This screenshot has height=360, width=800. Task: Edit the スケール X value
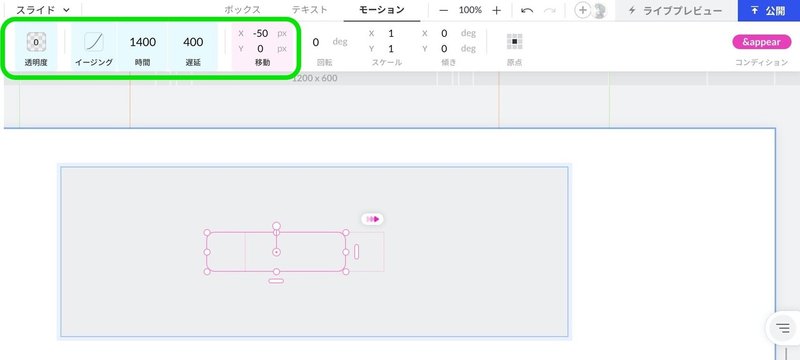(x=391, y=34)
